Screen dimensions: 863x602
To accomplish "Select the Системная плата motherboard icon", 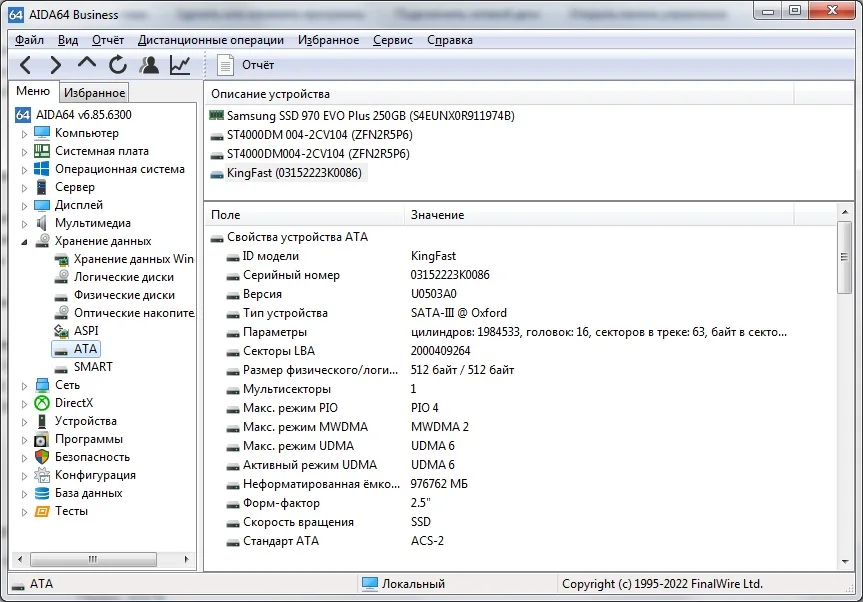I will pos(42,151).
